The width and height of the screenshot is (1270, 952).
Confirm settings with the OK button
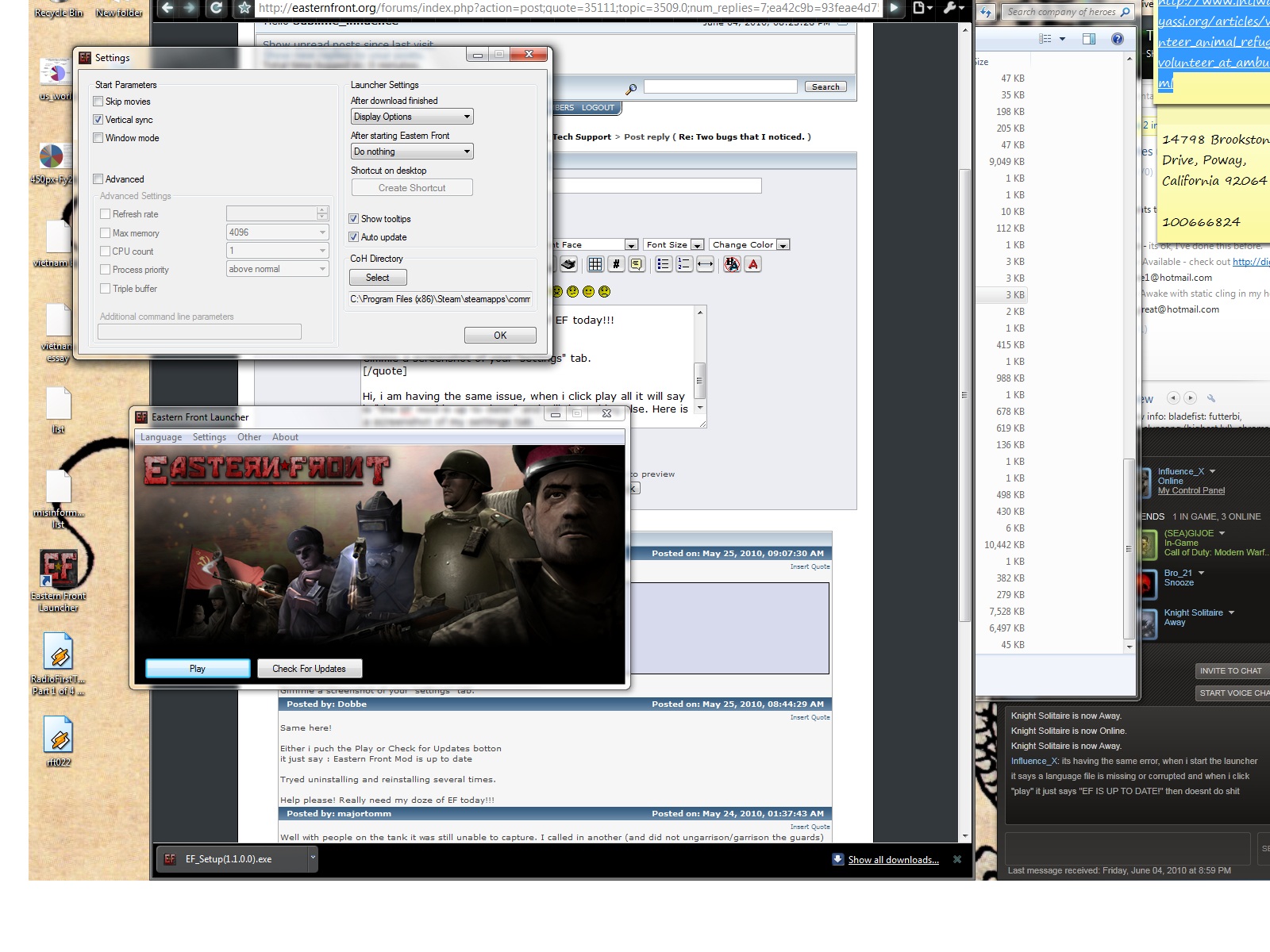(x=500, y=336)
